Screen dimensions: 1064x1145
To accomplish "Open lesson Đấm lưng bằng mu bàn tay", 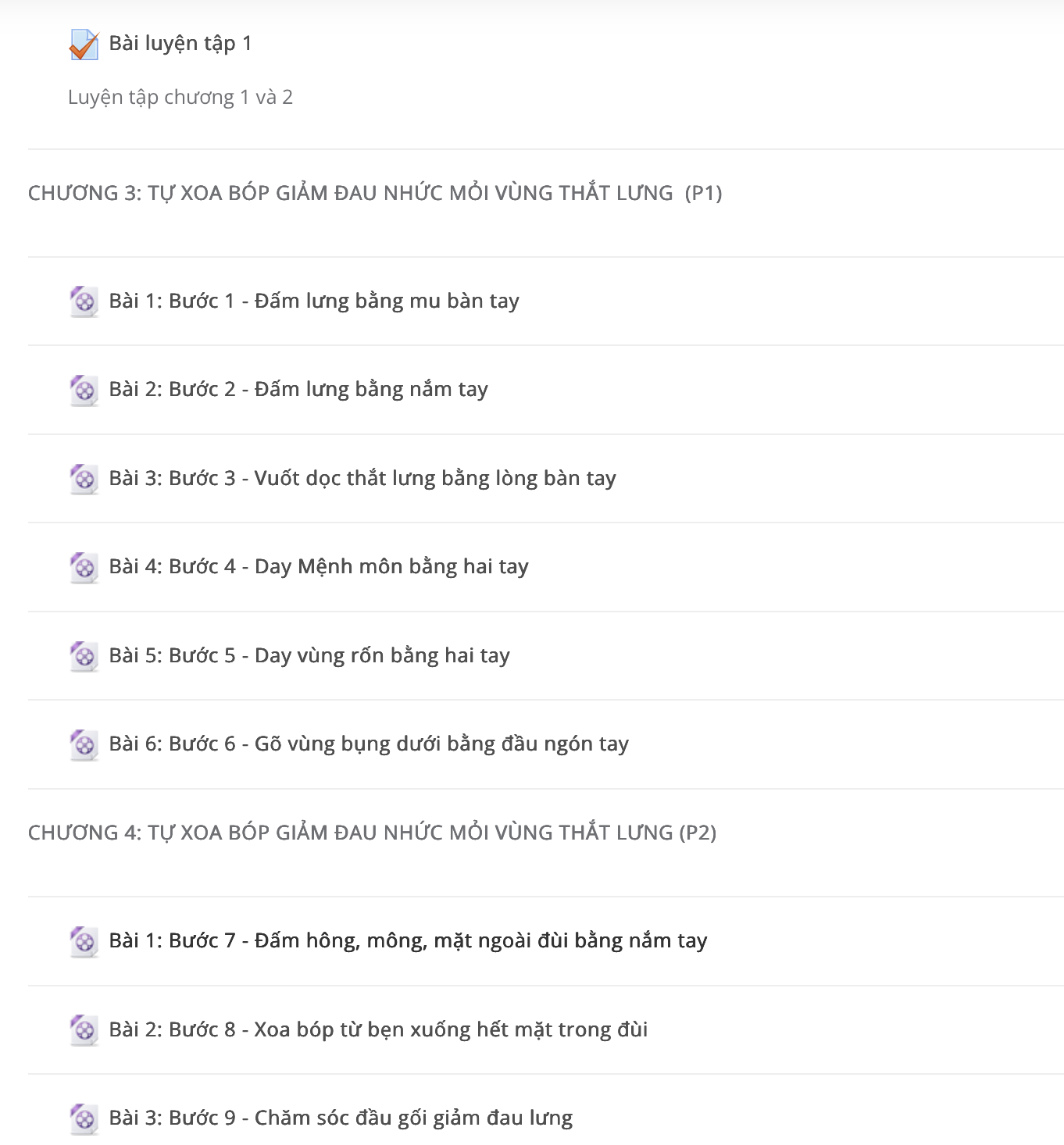I will [314, 301].
